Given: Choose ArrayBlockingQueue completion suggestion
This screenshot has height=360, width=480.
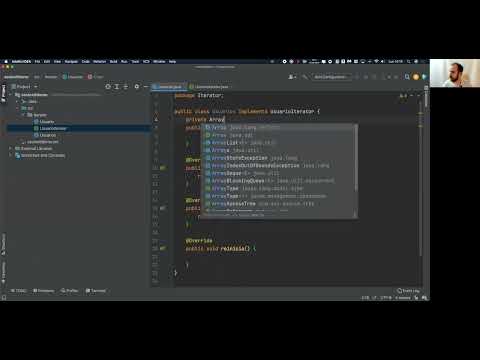Looking at the screenshot, I should pos(279,181).
